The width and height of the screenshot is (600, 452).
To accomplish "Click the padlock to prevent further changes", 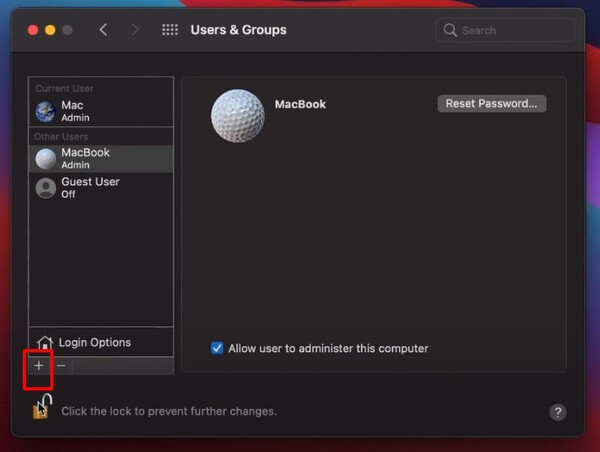I will coord(42,406).
